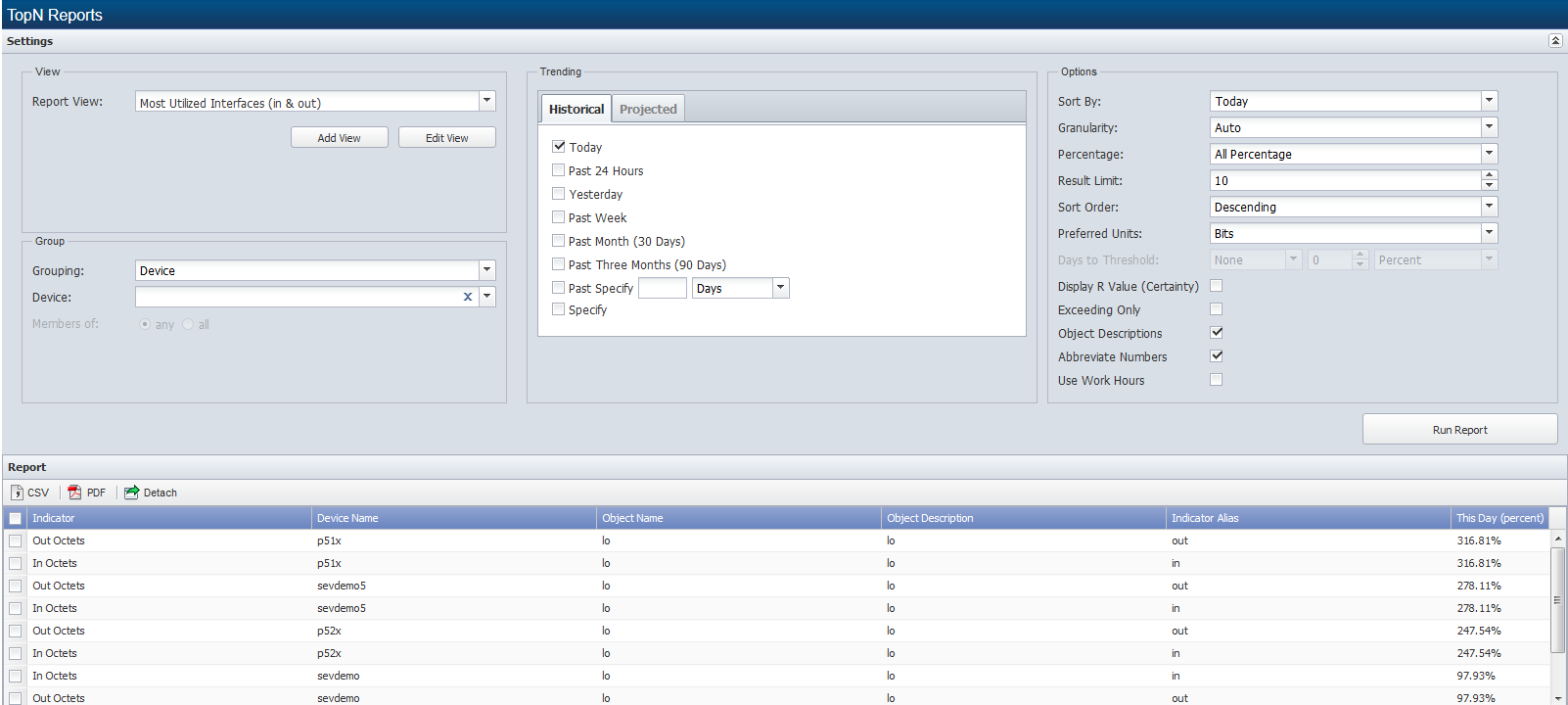This screenshot has width=1568, height=705.
Task: Select all rows with header checkbox
Action: click(16, 518)
